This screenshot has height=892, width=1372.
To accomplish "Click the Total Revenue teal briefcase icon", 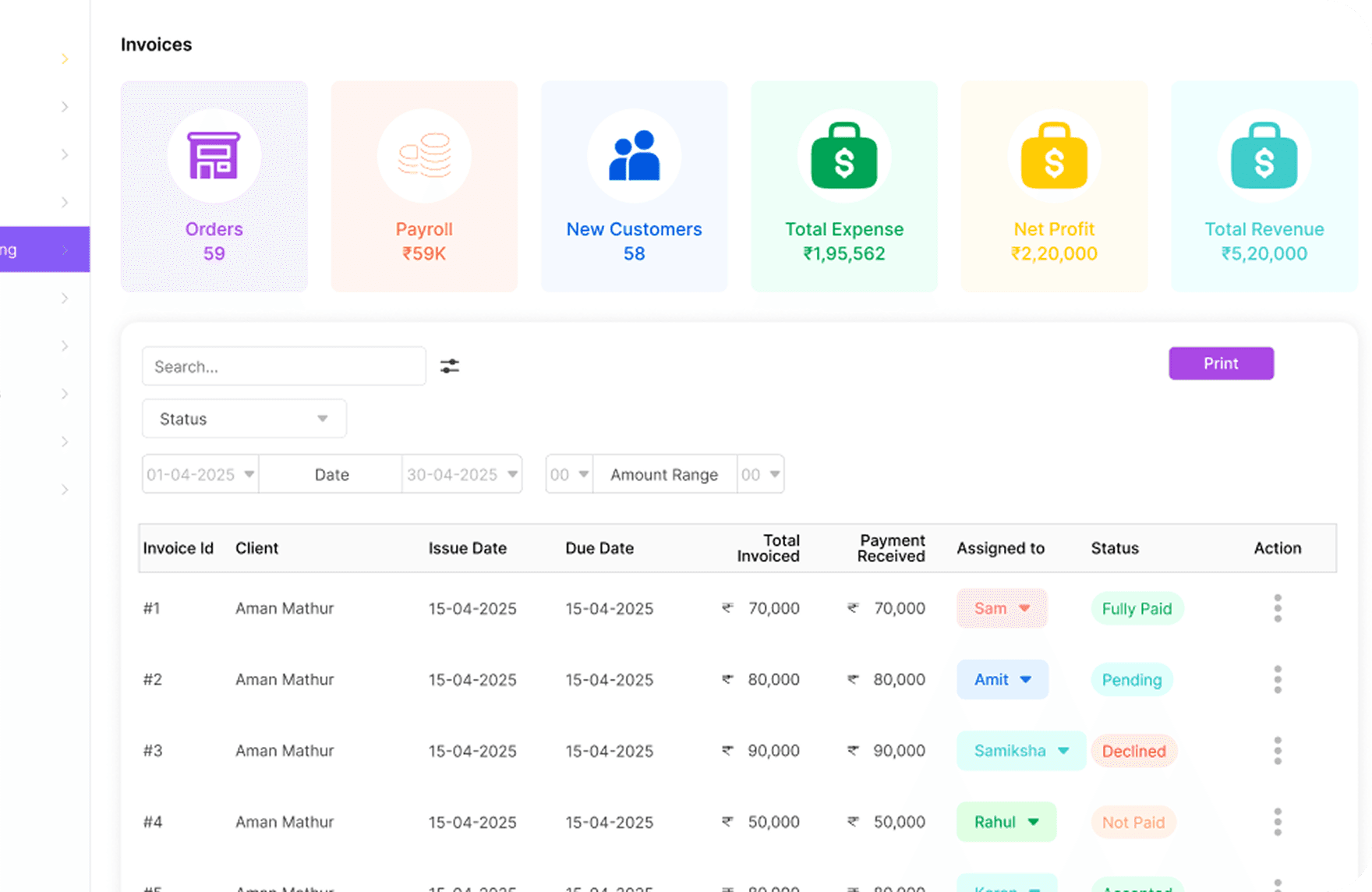I will pos(1264,155).
